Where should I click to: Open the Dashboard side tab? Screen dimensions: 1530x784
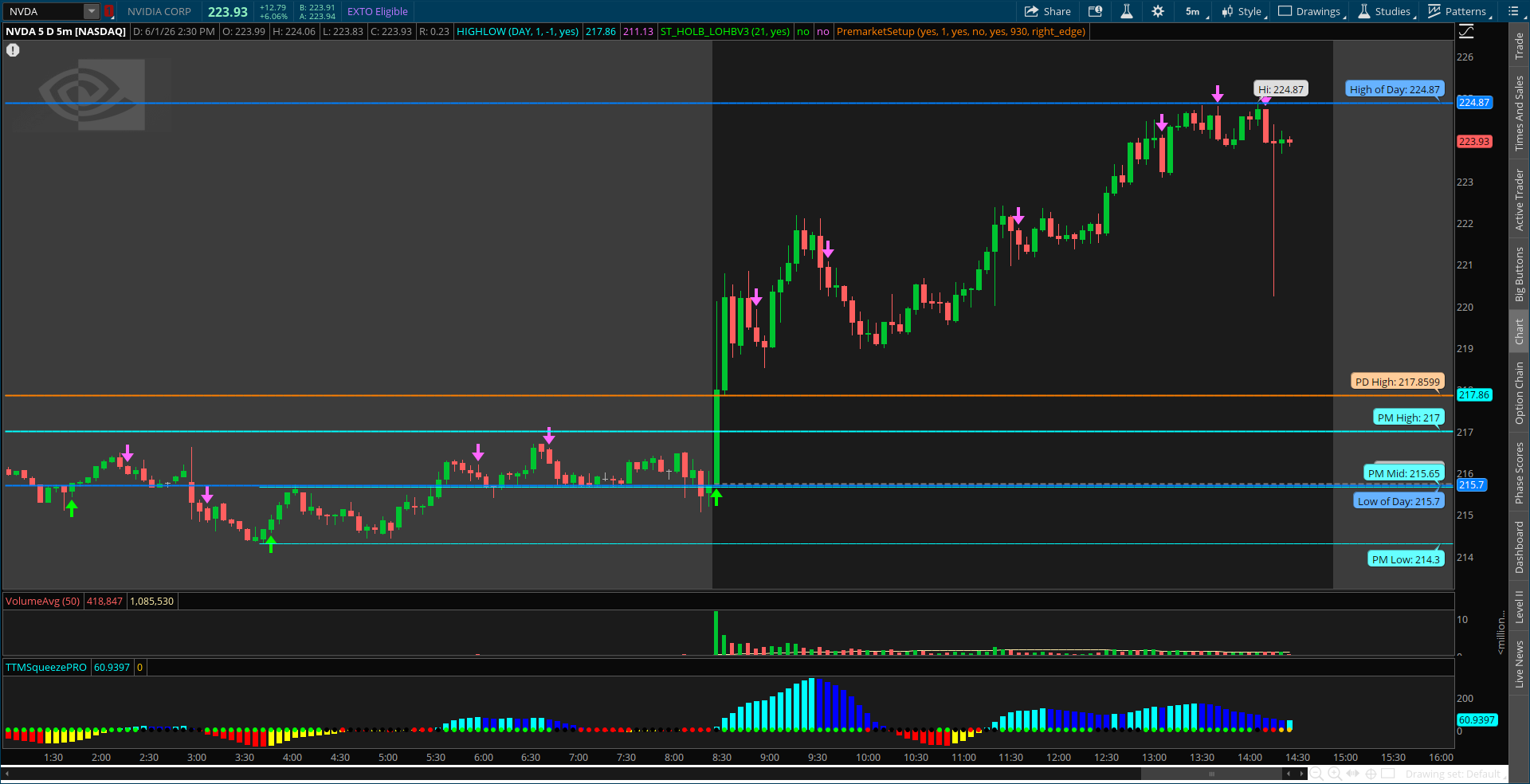[1520, 547]
